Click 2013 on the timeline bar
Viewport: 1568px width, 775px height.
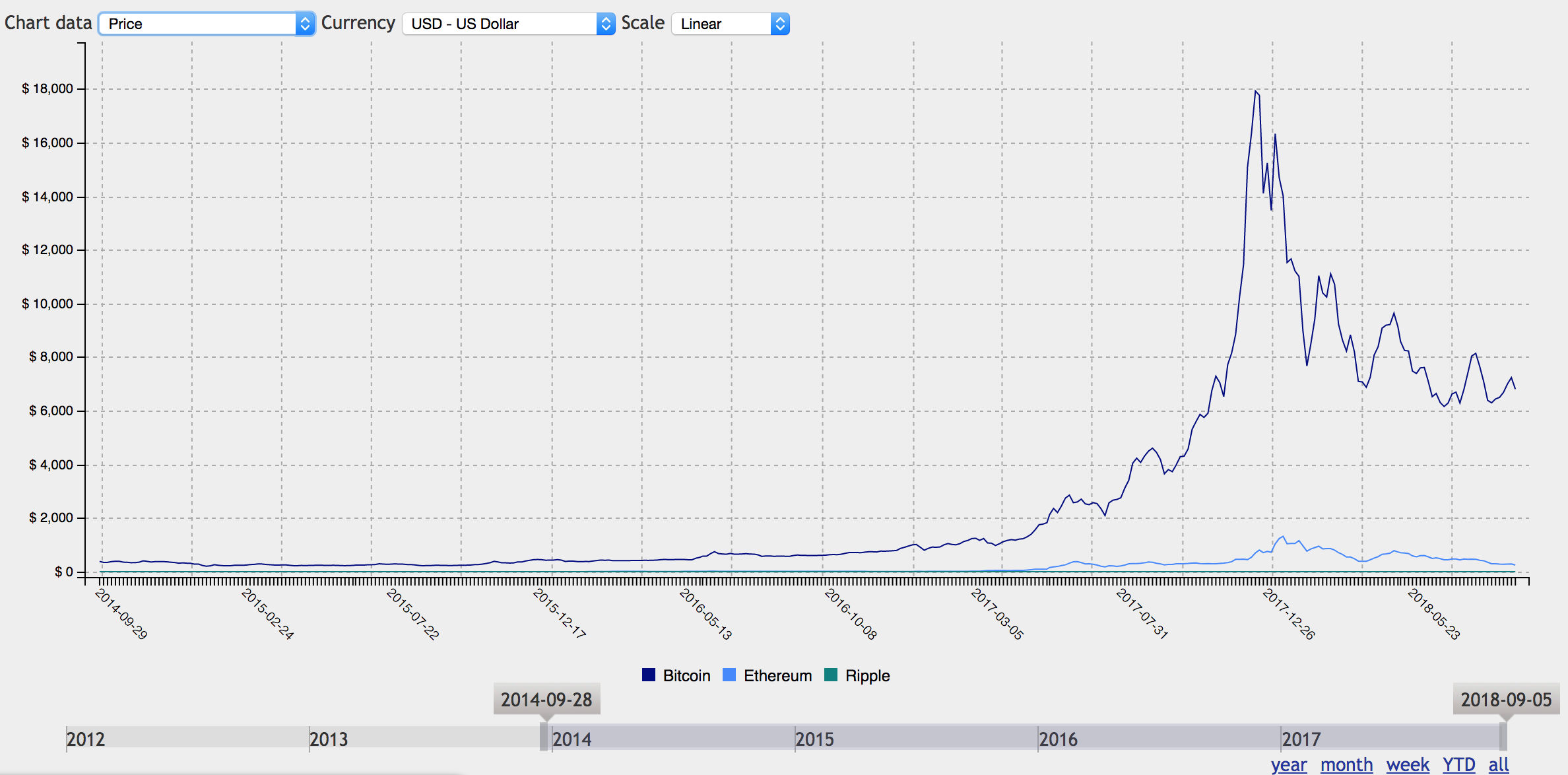coord(329,739)
